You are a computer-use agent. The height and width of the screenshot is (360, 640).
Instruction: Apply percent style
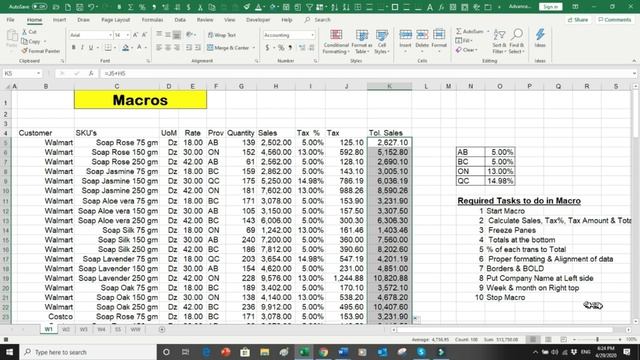281,48
